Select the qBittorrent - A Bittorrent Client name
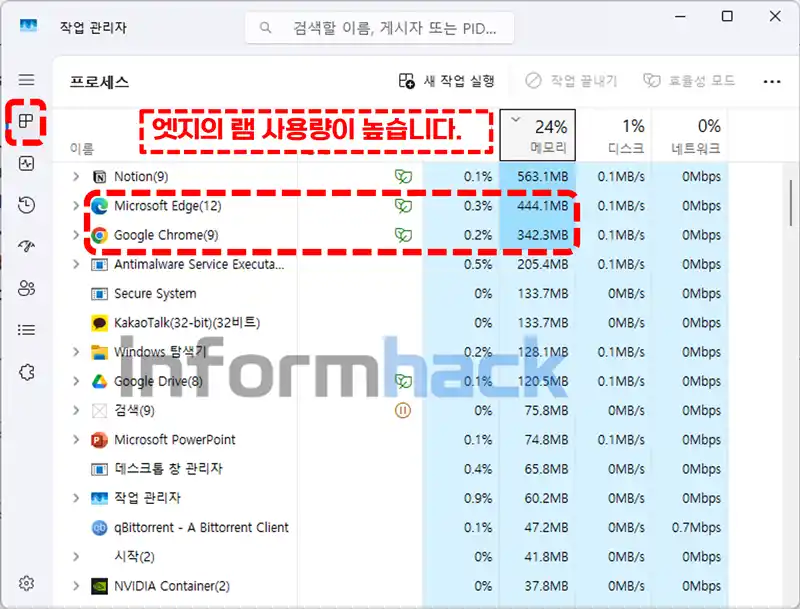The height and width of the screenshot is (609, 800). (x=201, y=527)
